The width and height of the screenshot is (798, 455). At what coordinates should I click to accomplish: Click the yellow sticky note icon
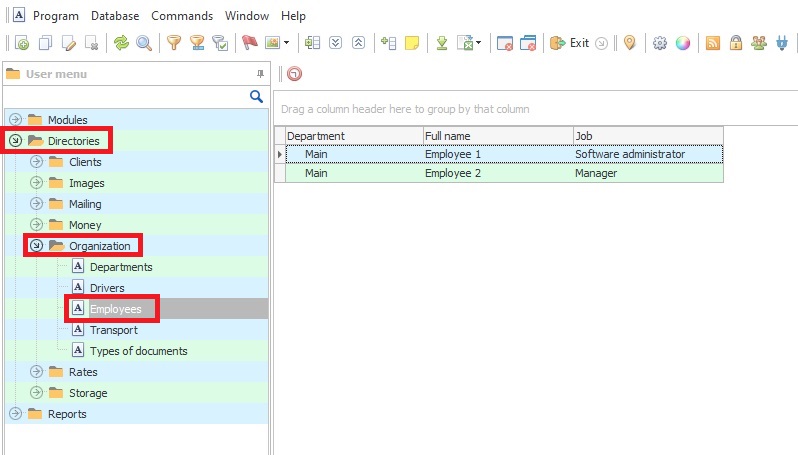pyautogui.click(x=411, y=43)
